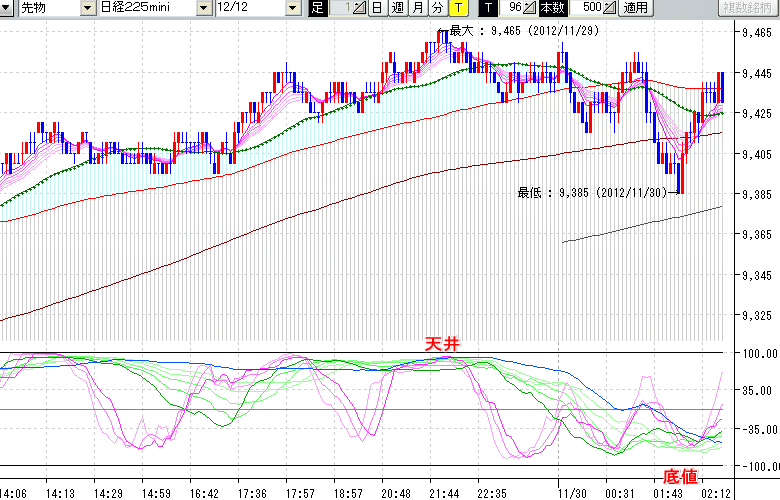This screenshot has height=500, width=780.
Task: Click the black 足 label icon
Action: tap(317, 8)
